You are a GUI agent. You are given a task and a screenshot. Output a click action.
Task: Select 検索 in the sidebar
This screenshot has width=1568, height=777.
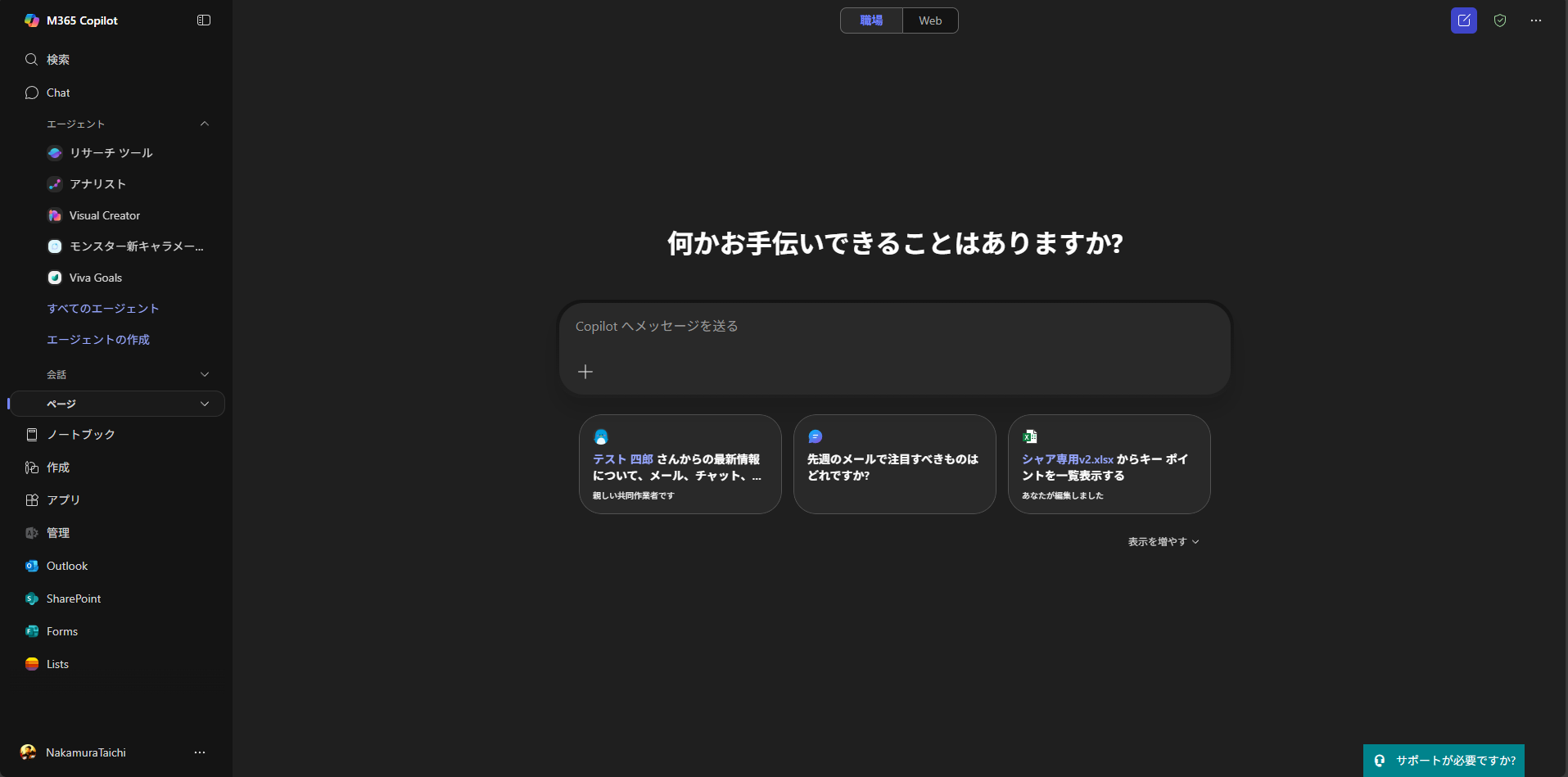click(58, 60)
